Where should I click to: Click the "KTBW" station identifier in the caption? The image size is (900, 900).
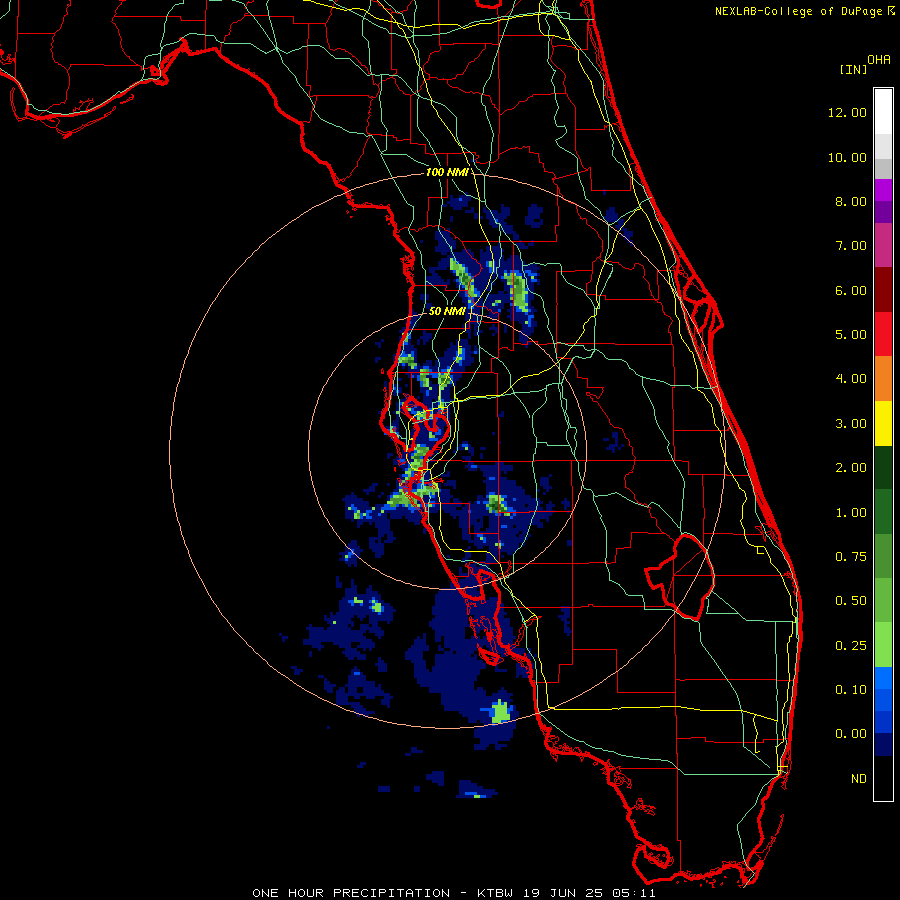[x=495, y=893]
